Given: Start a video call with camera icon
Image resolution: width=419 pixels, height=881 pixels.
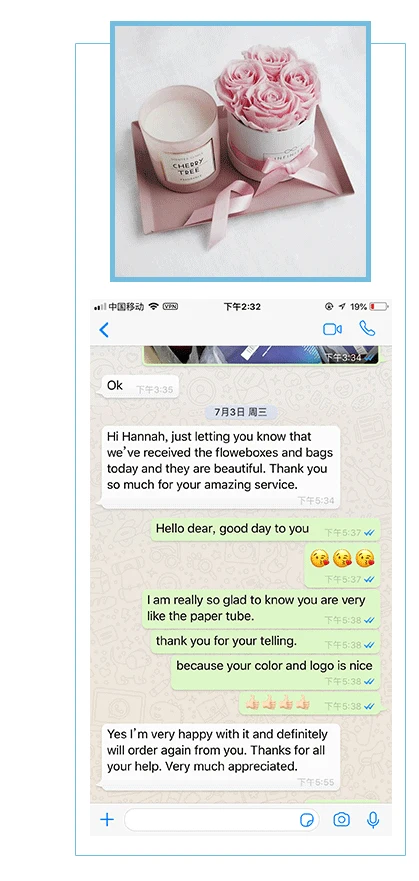Looking at the screenshot, I should (x=333, y=329).
